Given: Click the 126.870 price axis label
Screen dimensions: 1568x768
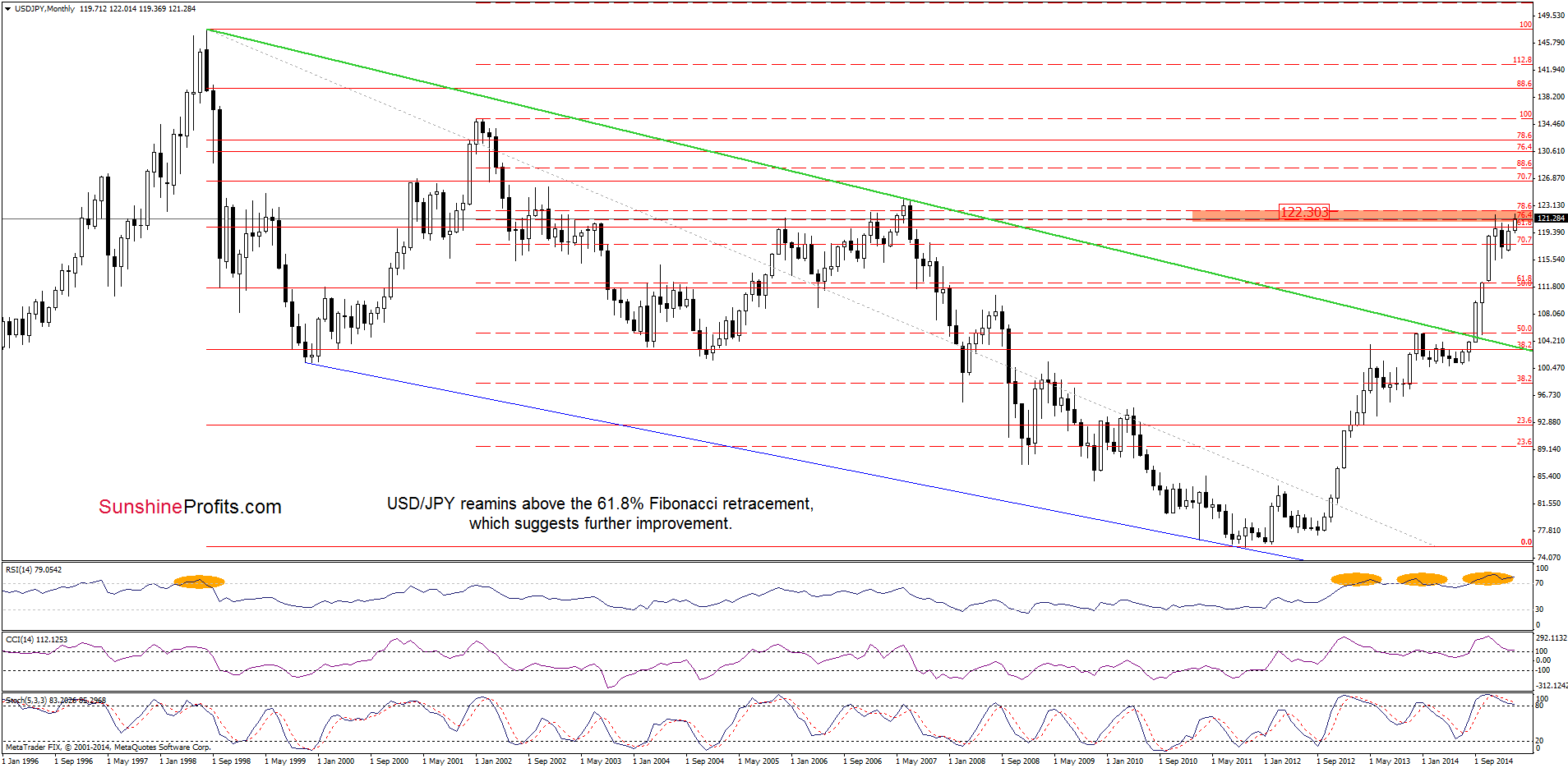Looking at the screenshot, I should pyautogui.click(x=1551, y=178).
